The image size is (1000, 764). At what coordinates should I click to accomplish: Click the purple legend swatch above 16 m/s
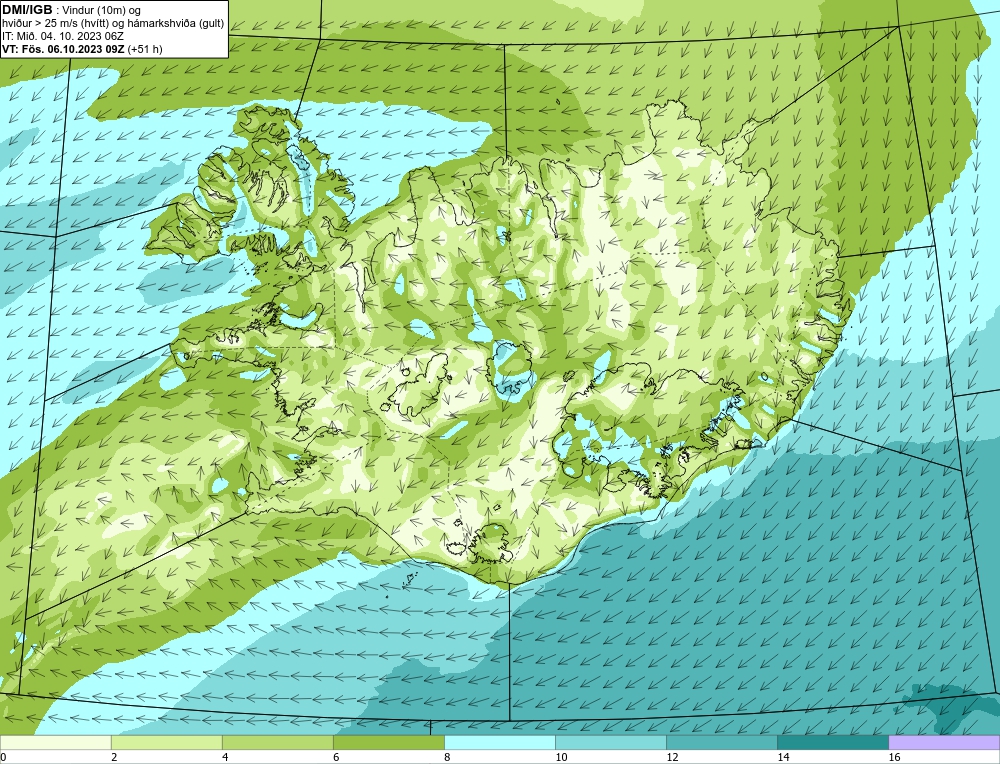[944, 742]
